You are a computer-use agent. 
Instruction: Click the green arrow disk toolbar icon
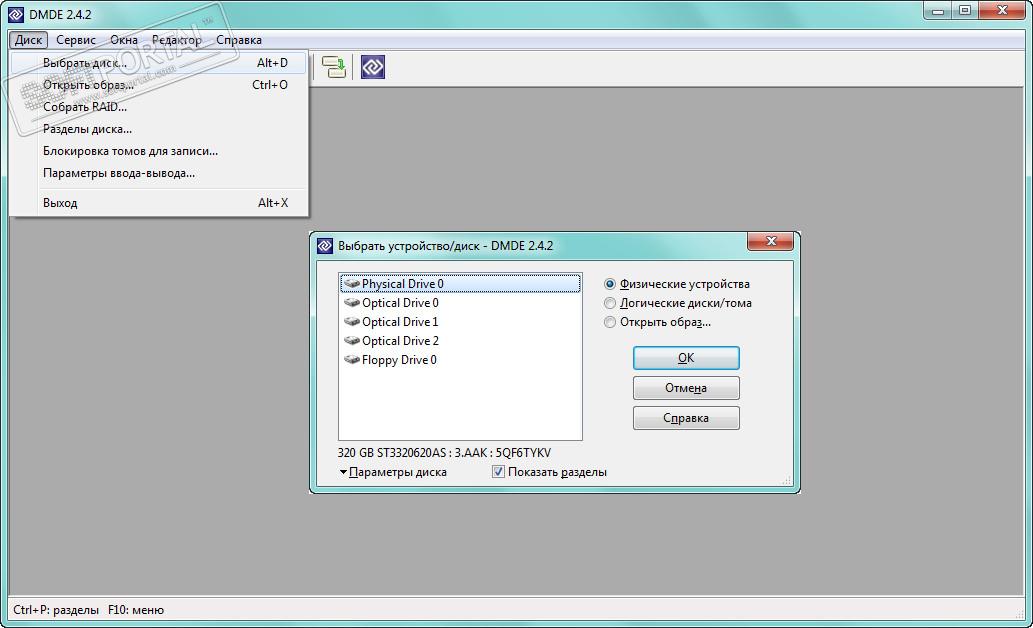tap(334, 67)
